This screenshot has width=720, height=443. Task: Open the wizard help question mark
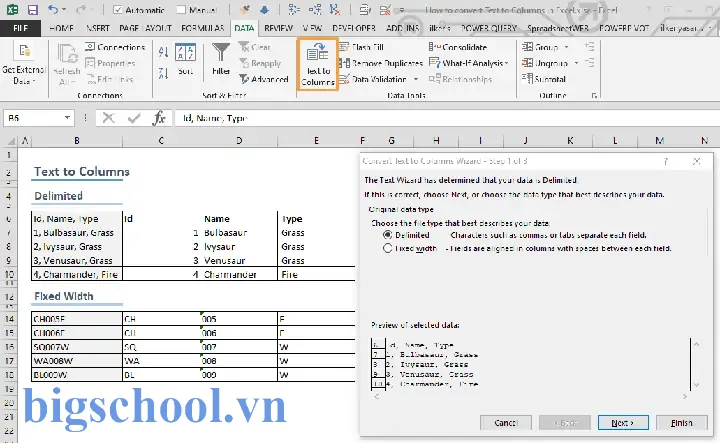[x=665, y=161]
